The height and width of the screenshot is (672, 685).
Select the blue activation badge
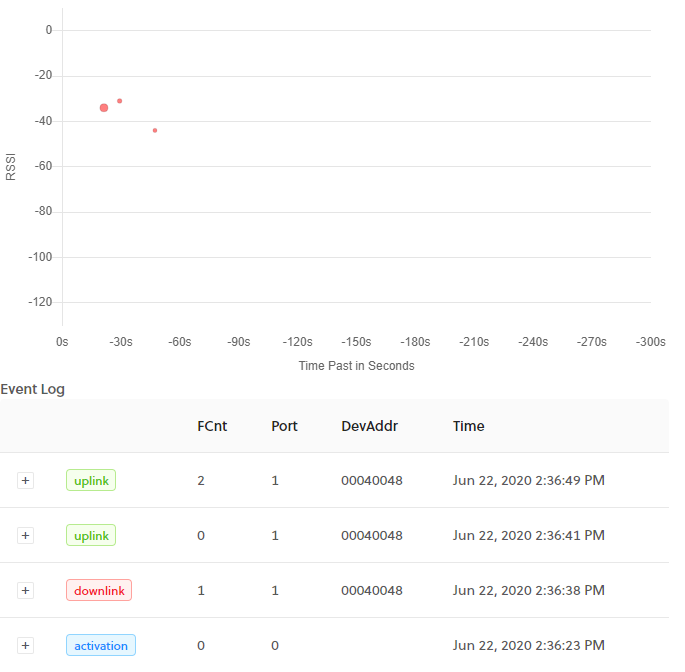(100, 646)
